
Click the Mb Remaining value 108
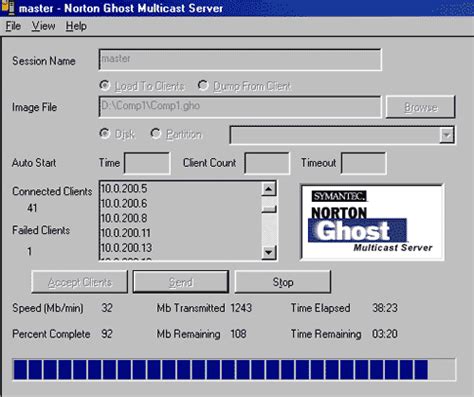point(238,334)
